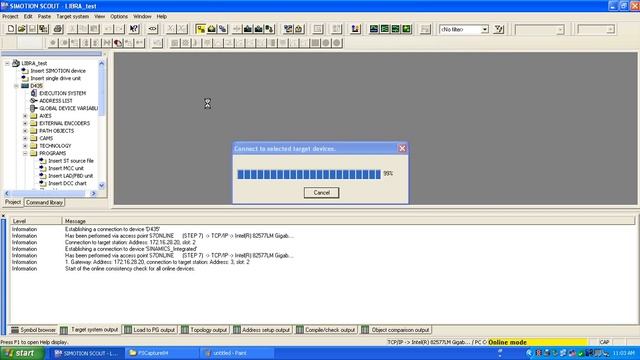Show the Compile/check output tab
Viewport: 640px width, 360px height.
click(326, 330)
